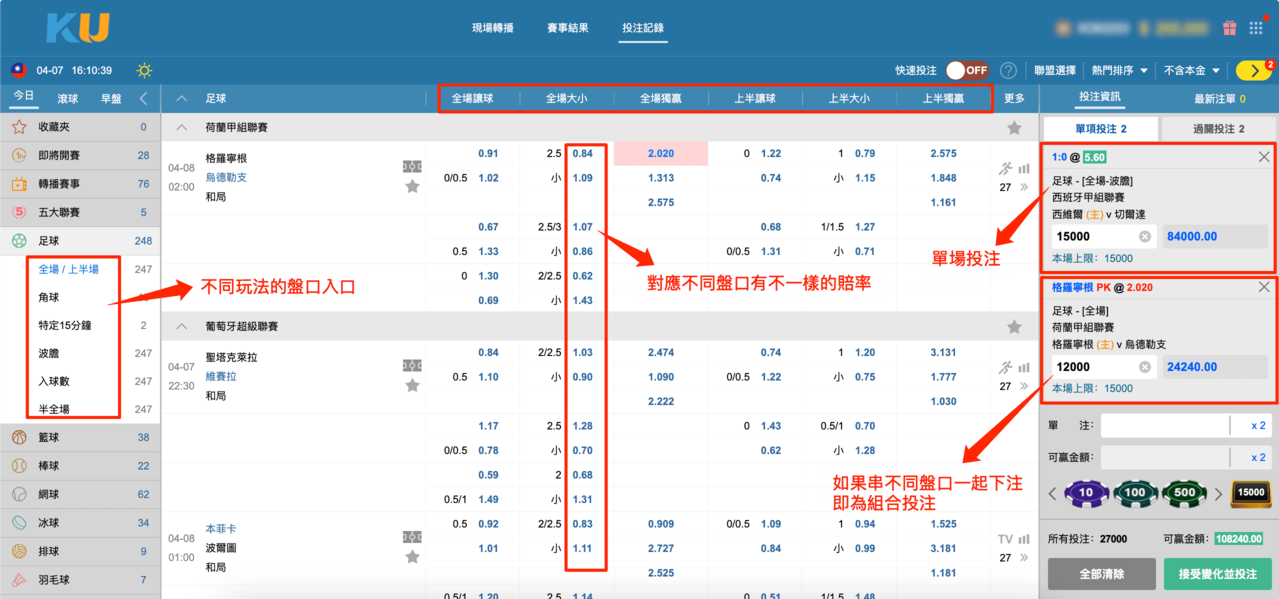Open the nine-dot grid menu icon
The width and height of the screenshot is (1279, 599).
tap(1256, 28)
